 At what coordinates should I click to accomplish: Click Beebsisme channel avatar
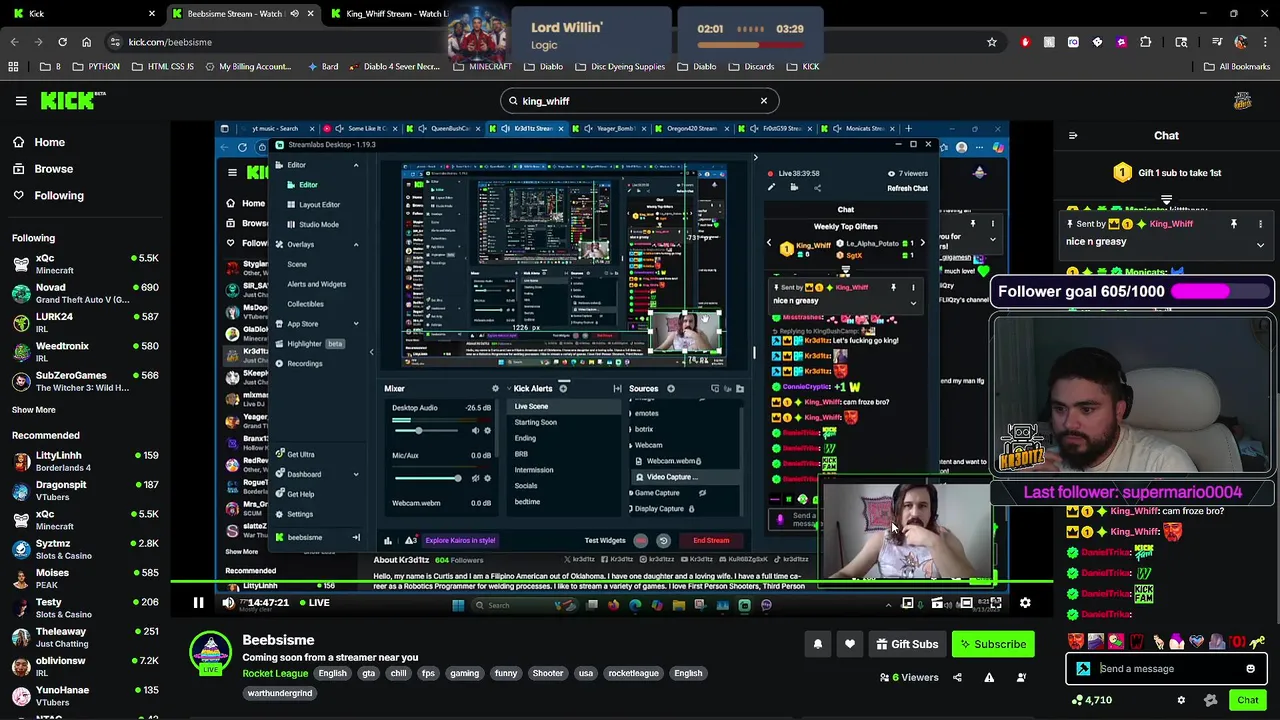(211, 653)
